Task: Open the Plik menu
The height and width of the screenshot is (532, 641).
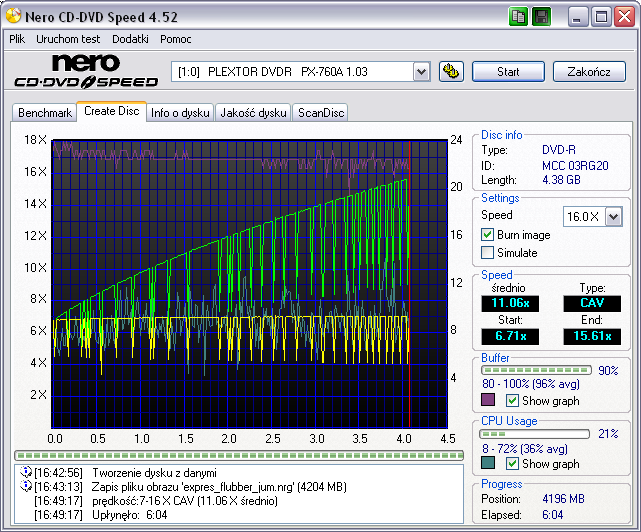Action: pyautogui.click(x=17, y=39)
